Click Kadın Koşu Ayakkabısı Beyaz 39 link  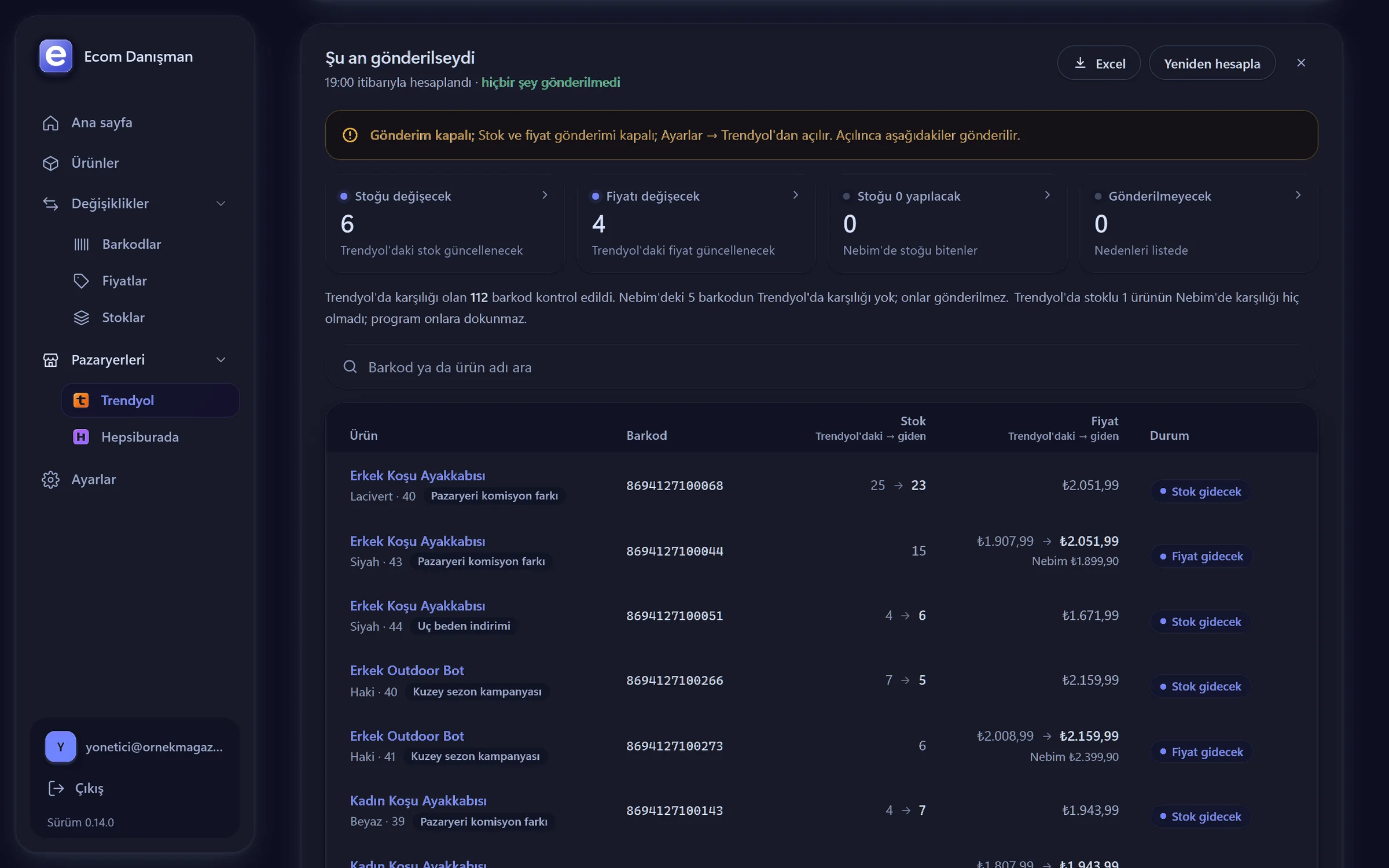tap(418, 801)
